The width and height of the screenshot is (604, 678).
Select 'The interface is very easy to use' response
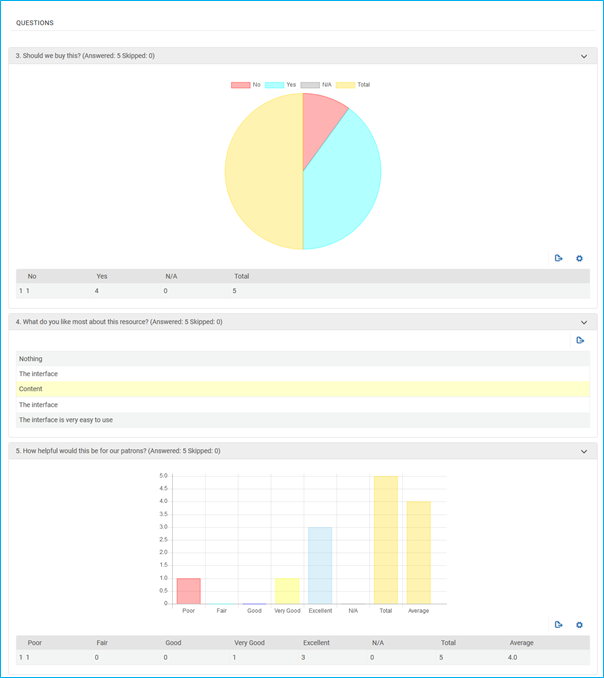(x=300, y=420)
